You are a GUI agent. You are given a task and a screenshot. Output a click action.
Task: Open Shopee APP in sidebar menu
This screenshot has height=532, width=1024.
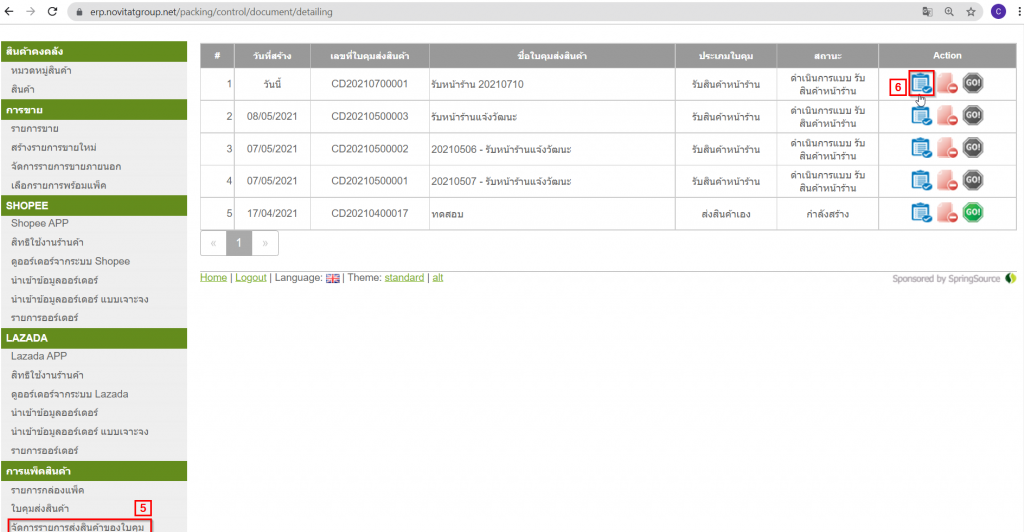40,223
